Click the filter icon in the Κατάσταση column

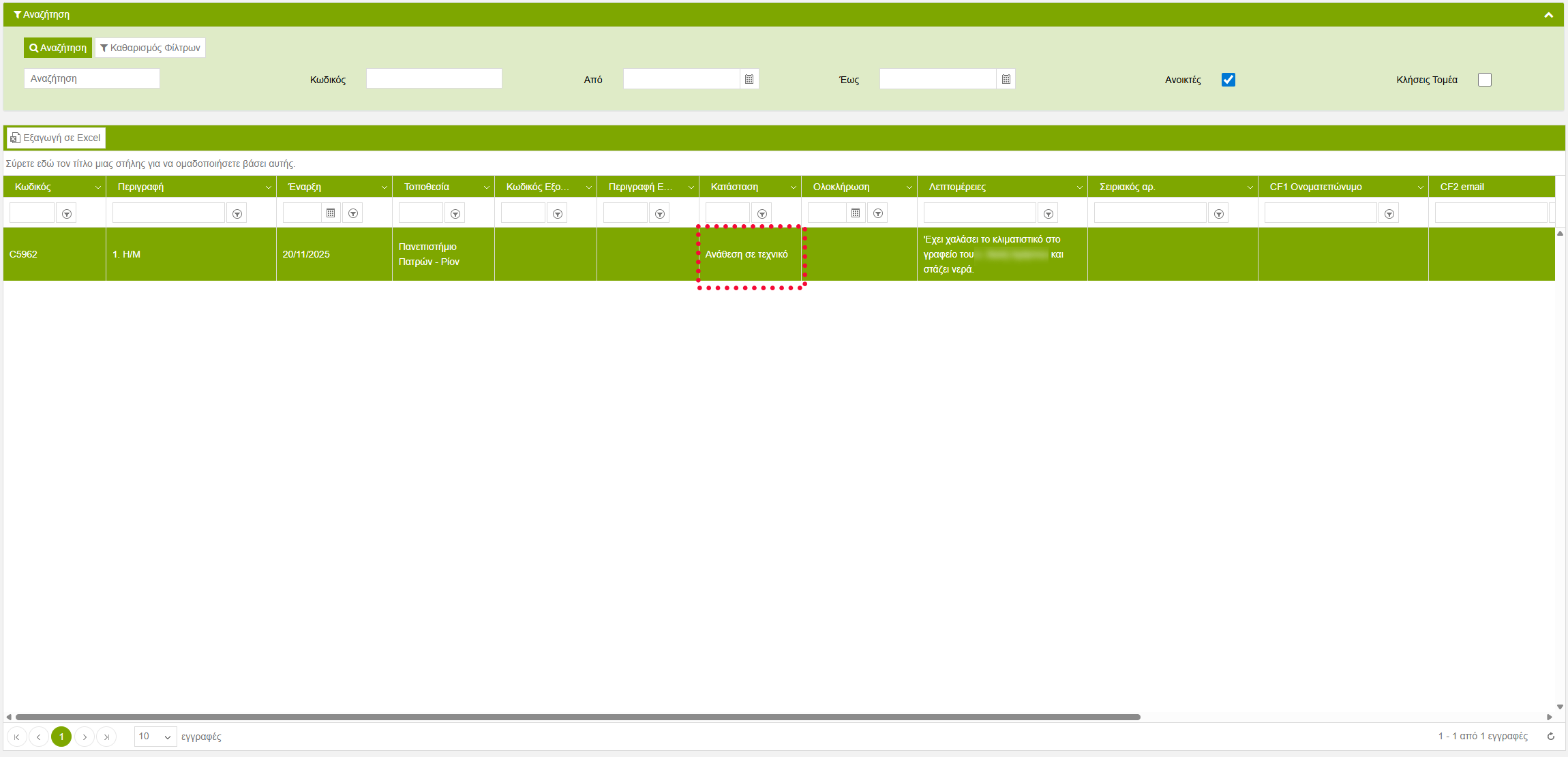point(762,214)
